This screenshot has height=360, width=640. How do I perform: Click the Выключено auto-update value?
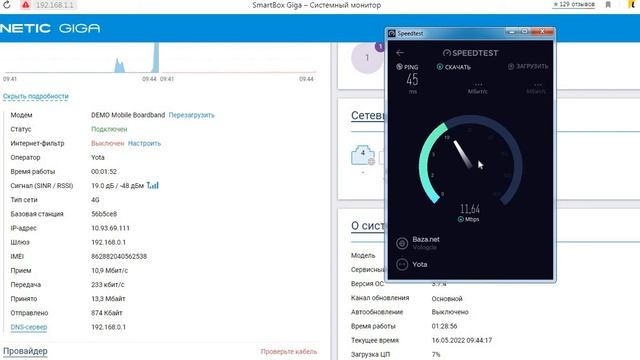(x=450, y=312)
